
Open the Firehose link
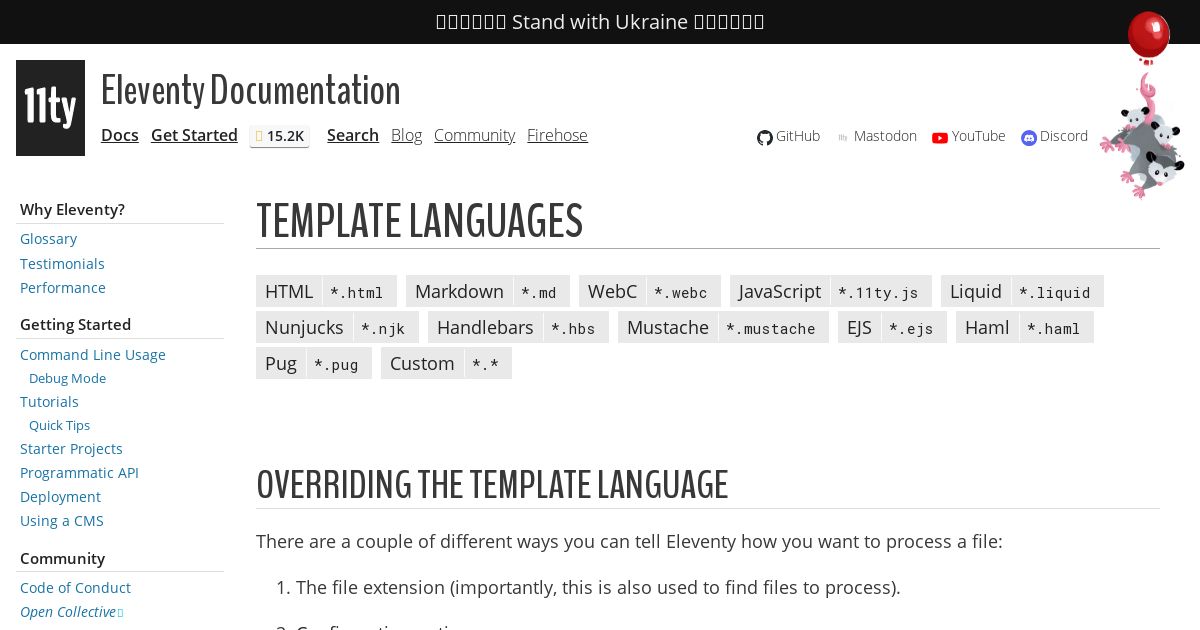coord(557,135)
